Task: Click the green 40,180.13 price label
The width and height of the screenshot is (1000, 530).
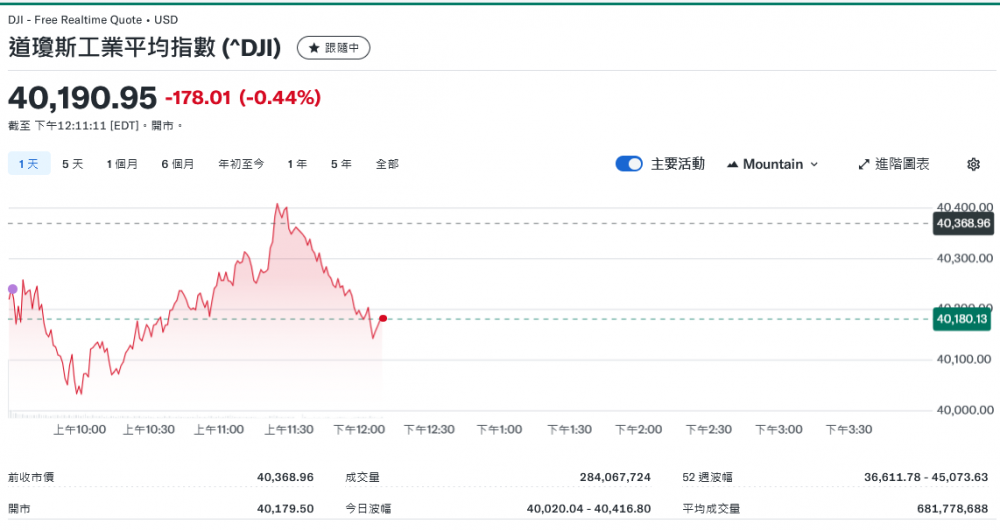Action: [x=962, y=319]
